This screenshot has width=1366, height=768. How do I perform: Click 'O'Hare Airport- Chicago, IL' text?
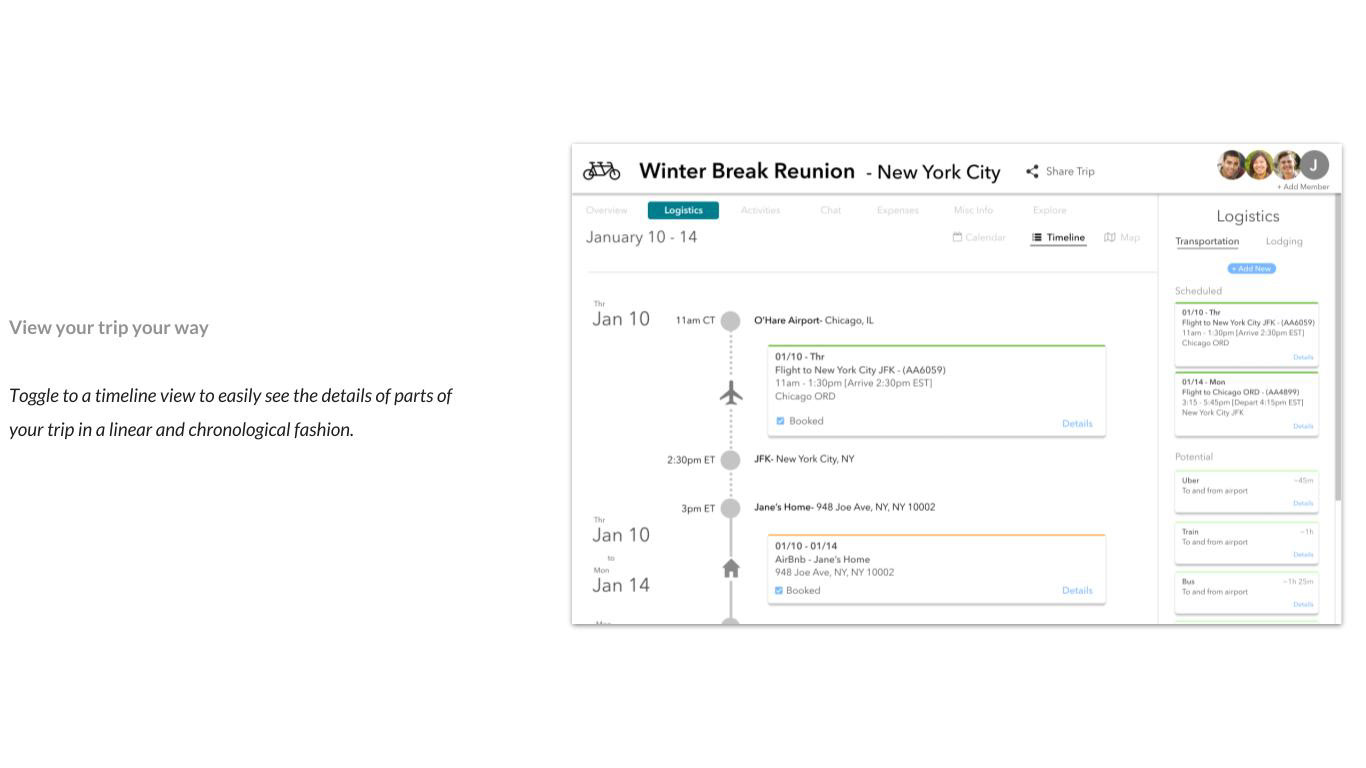814,321
